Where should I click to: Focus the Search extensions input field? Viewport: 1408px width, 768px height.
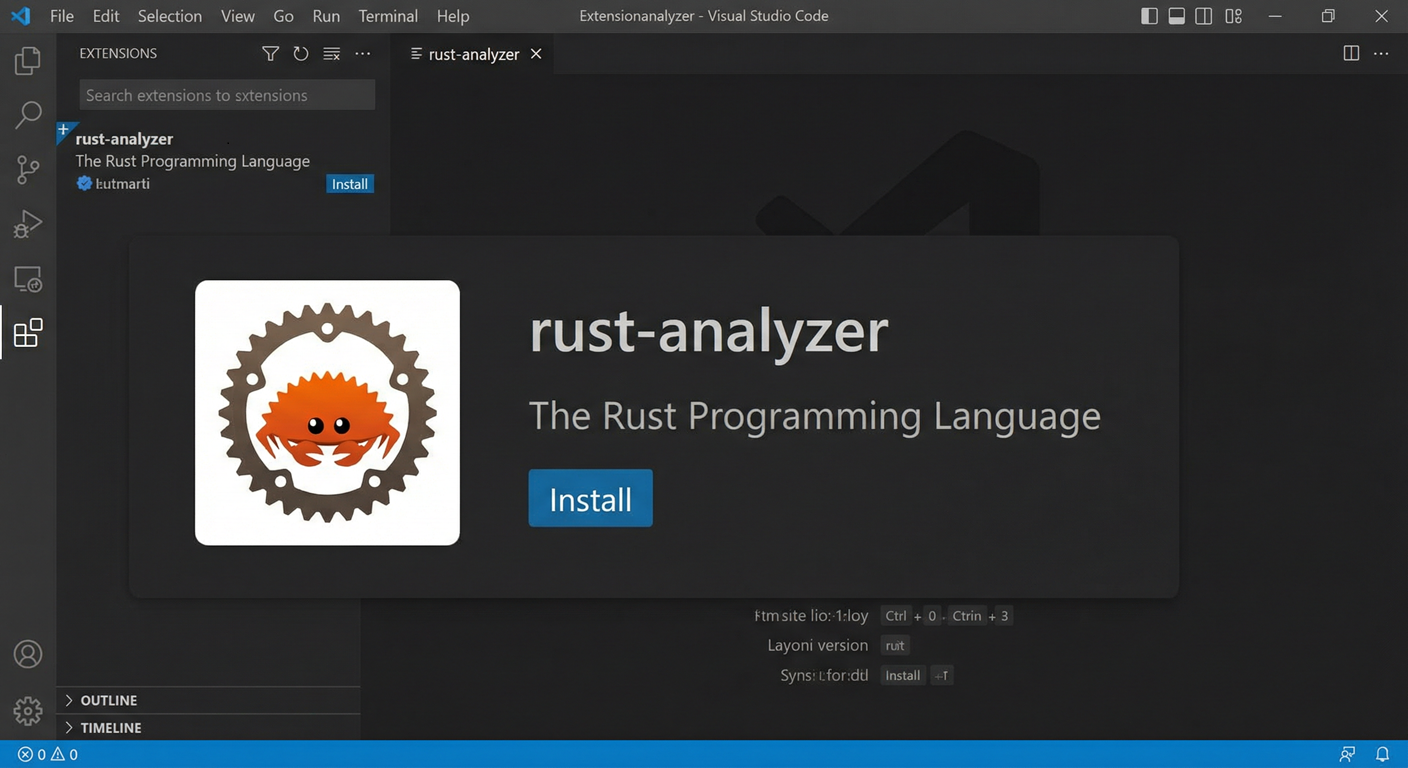[x=227, y=95]
